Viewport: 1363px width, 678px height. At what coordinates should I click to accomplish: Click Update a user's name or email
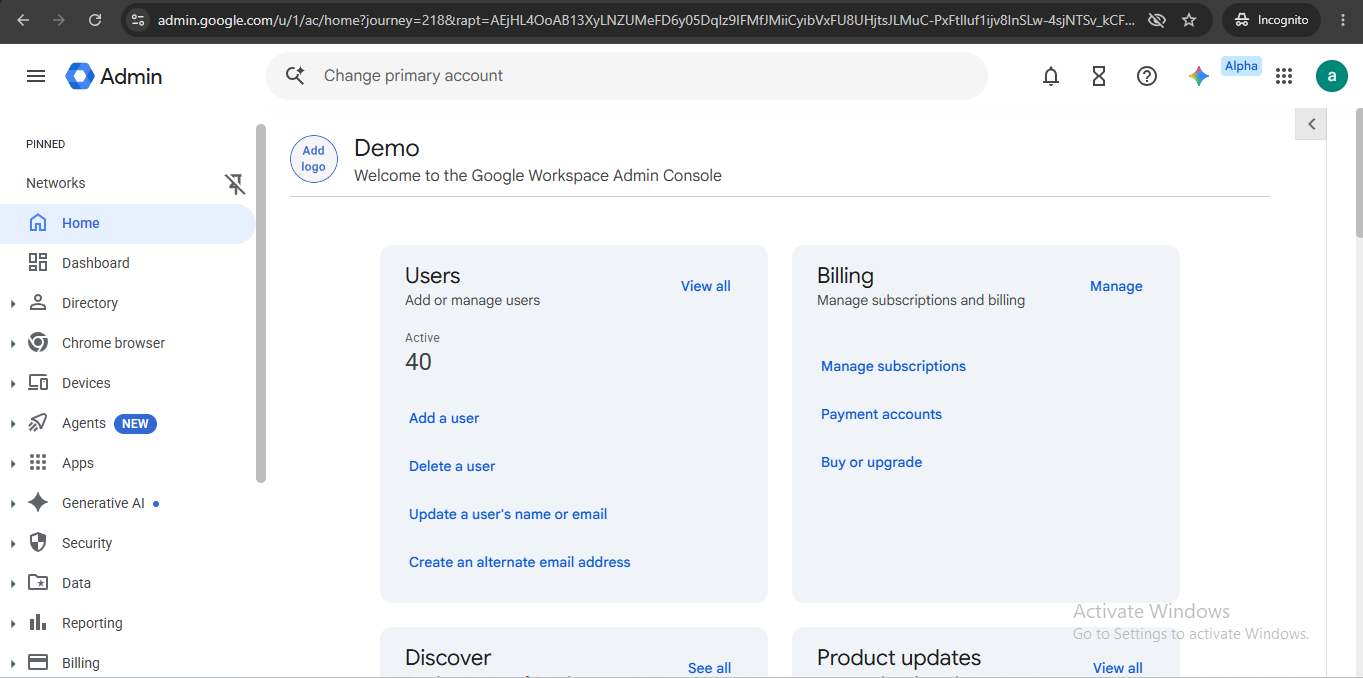point(508,514)
